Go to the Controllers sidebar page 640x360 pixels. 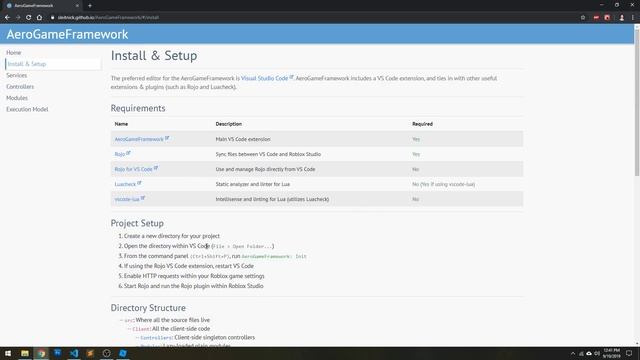[20, 87]
